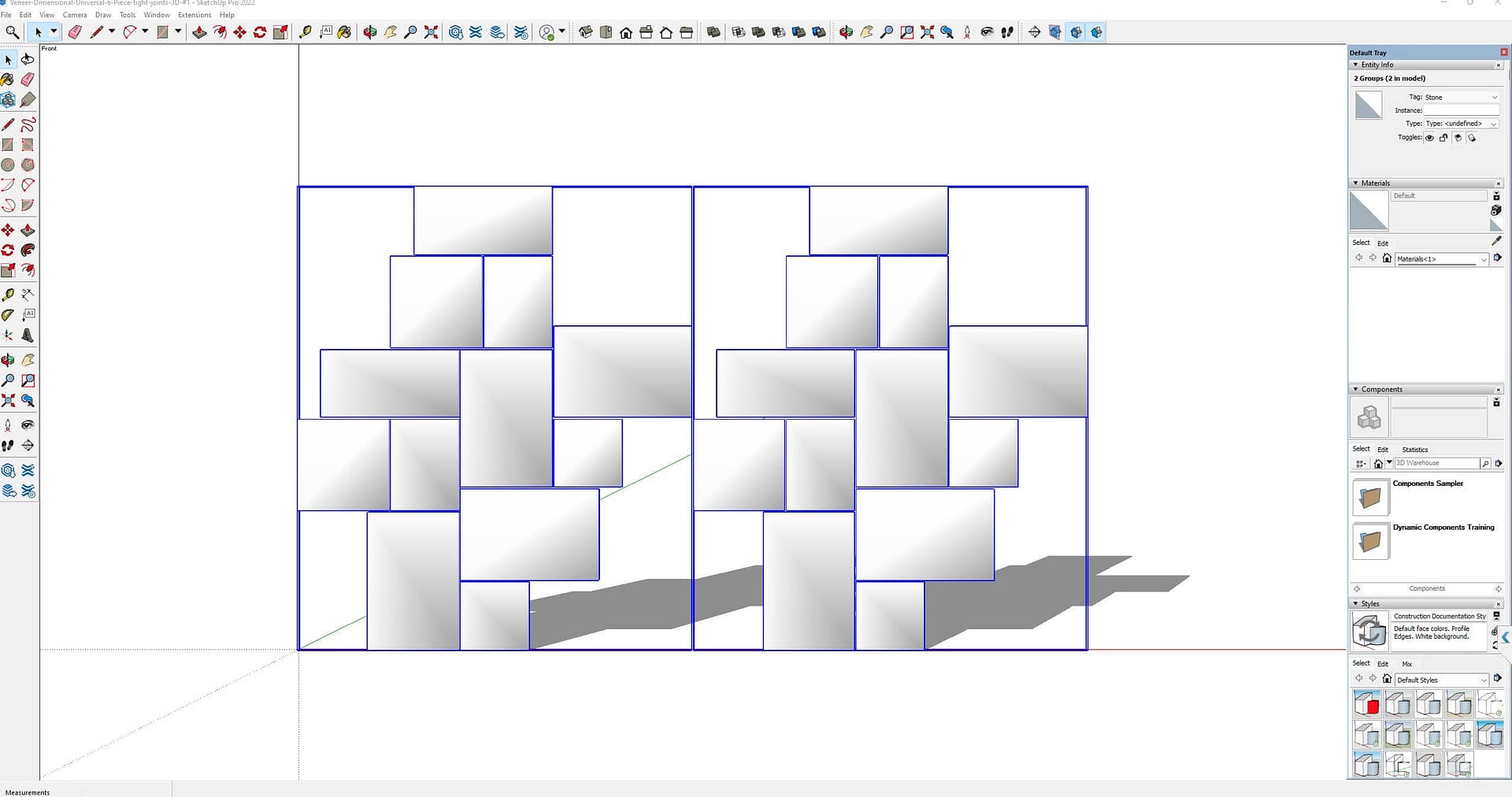1512x797 pixels.
Task: Toggle entity visibility eye icon
Action: [1429, 138]
